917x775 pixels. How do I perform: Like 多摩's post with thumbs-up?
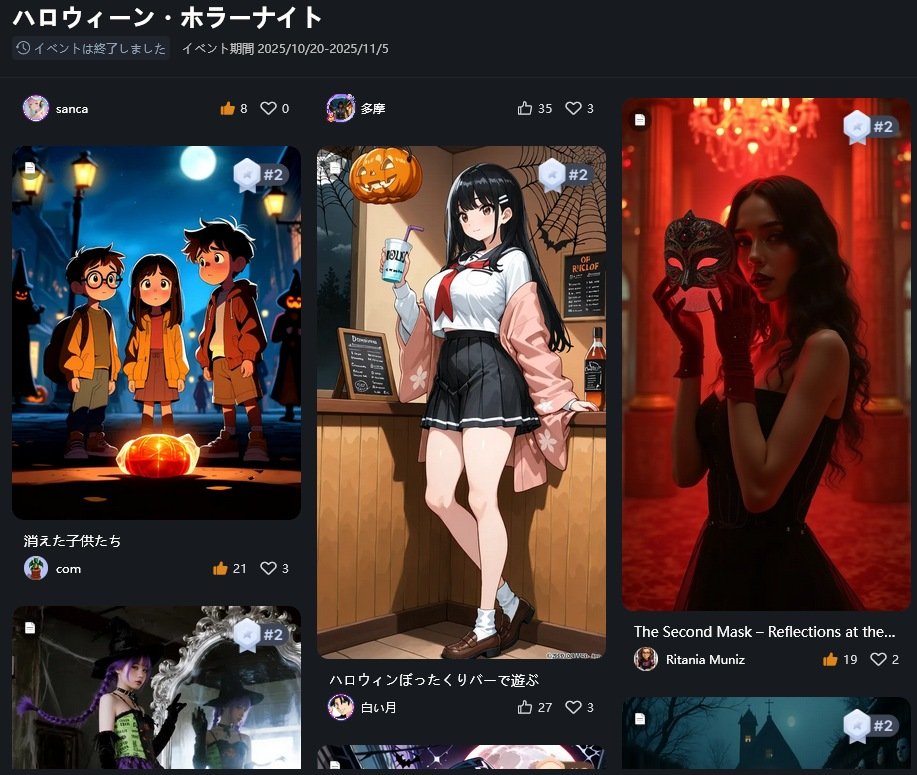(x=525, y=108)
